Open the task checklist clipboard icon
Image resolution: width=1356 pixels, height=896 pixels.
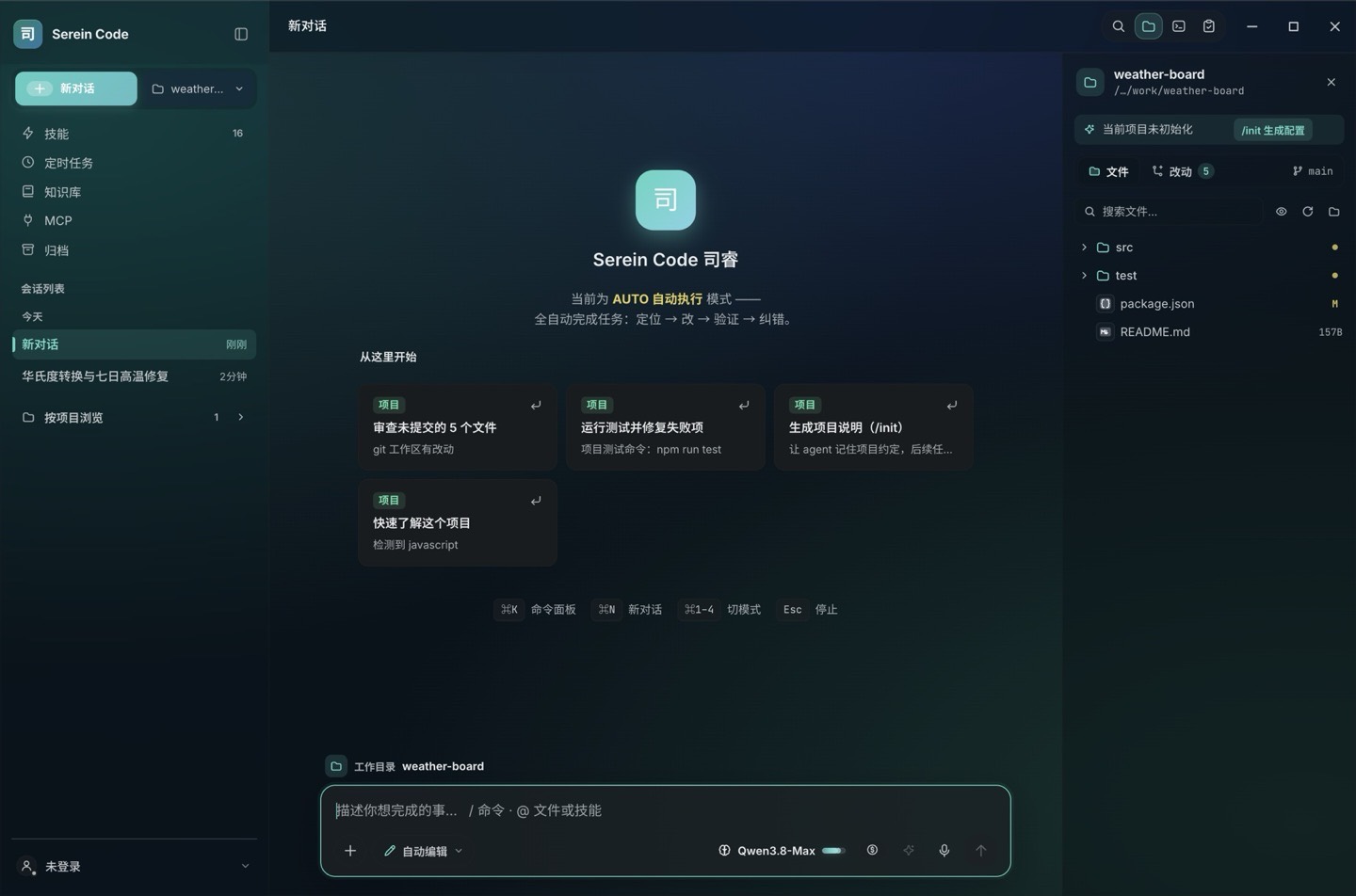tap(1208, 26)
